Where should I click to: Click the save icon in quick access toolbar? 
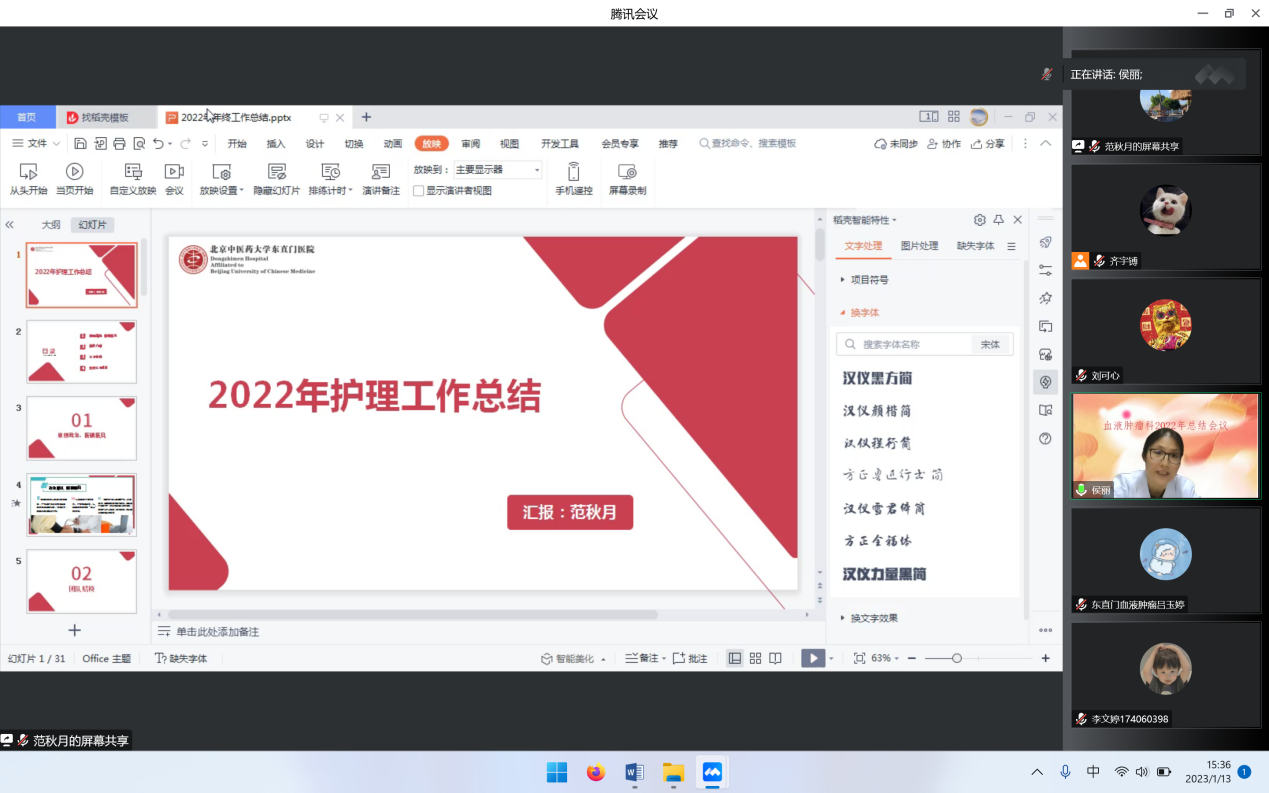(81, 144)
